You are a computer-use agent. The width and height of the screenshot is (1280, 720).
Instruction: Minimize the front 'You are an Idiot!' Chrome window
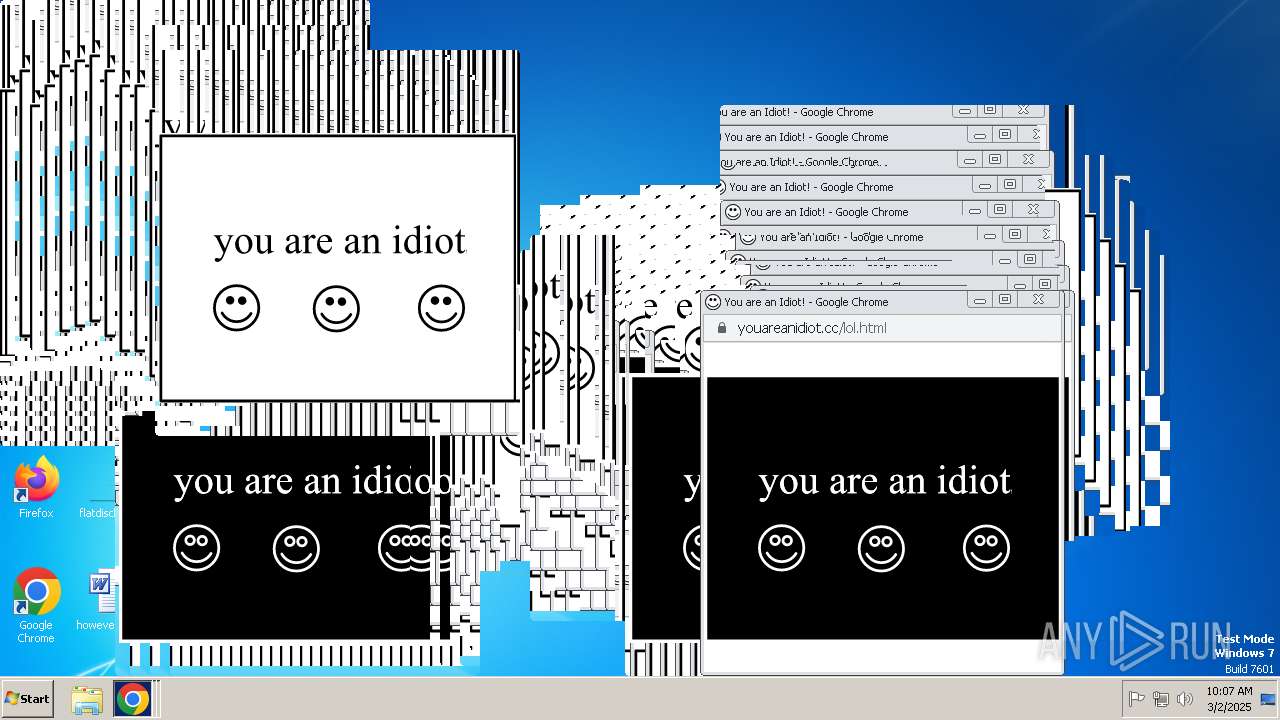click(980, 300)
